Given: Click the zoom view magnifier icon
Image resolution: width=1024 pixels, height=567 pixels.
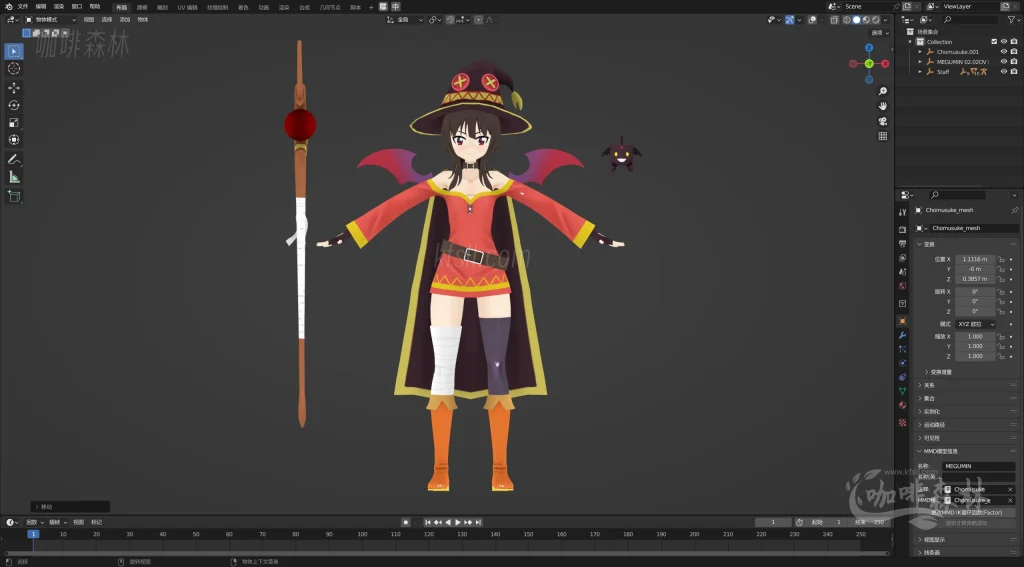Looking at the screenshot, I should pyautogui.click(x=883, y=91).
